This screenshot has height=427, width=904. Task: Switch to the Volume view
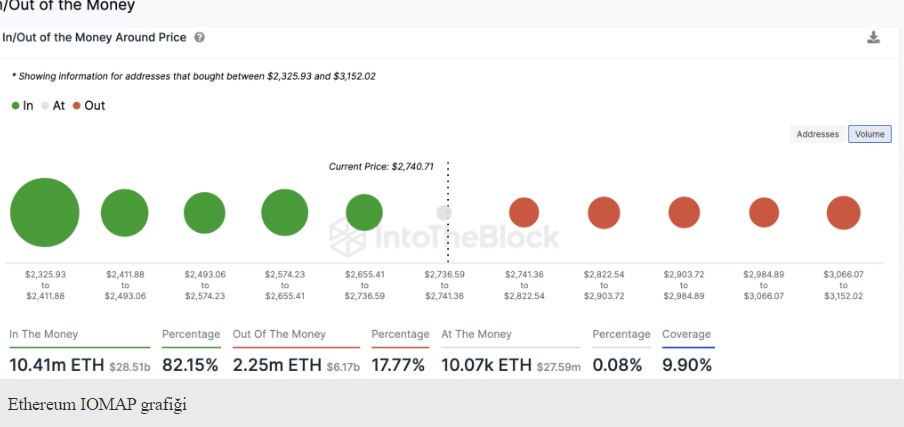click(869, 134)
